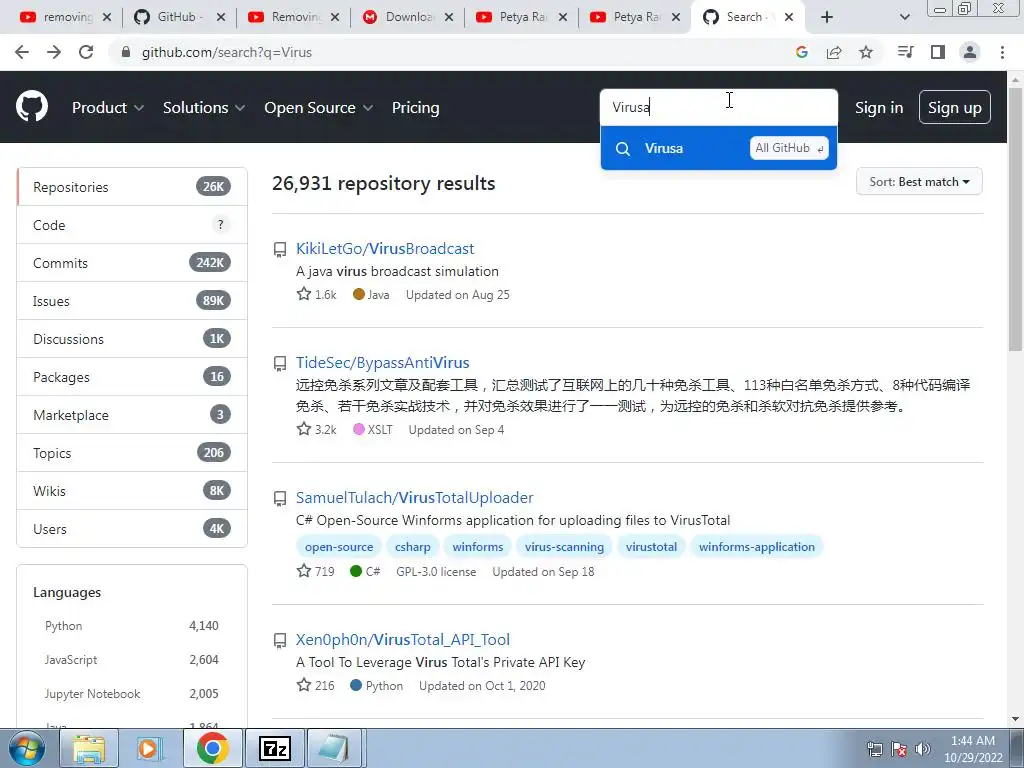Filter by Jupyter Notebook language
This screenshot has height=768, width=1024.
[131, 694]
